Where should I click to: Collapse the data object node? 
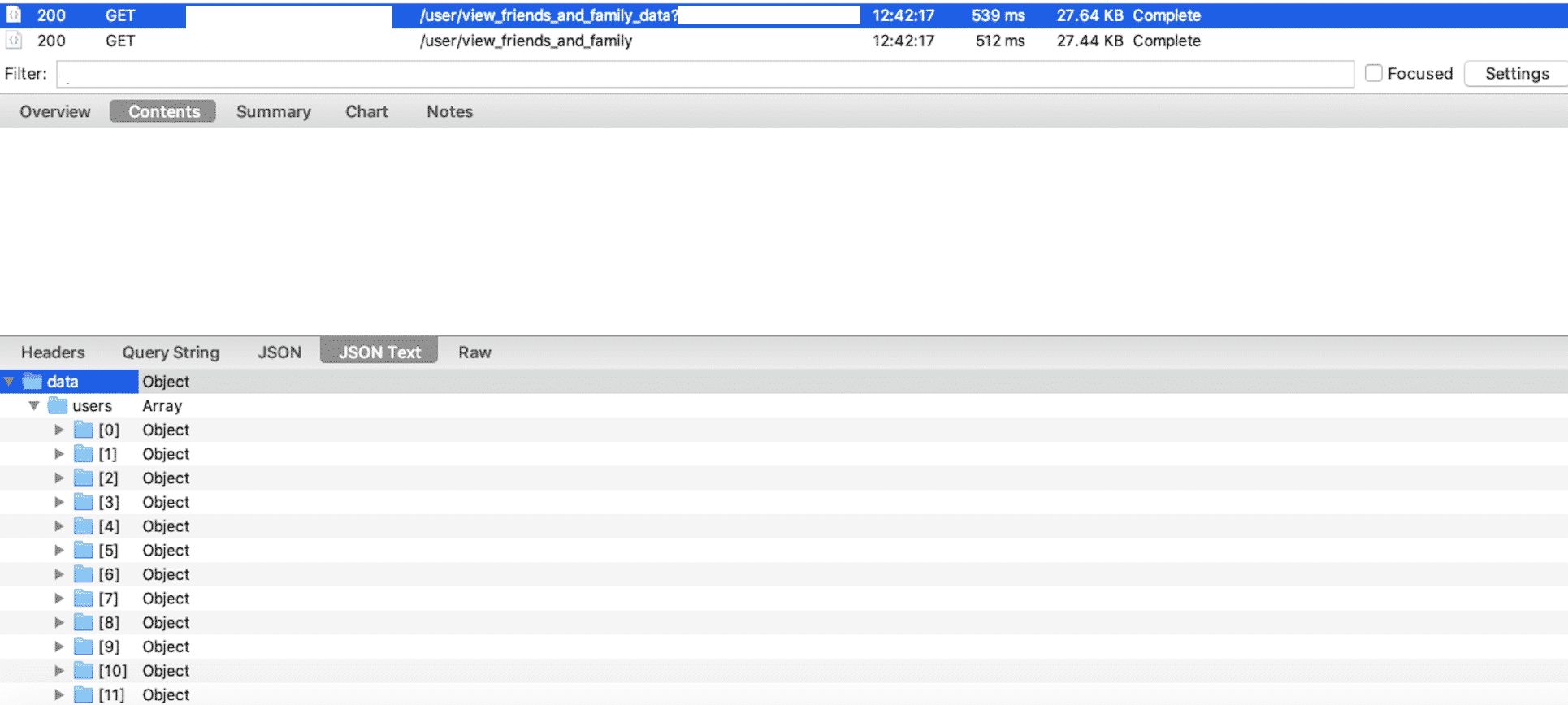tap(9, 382)
